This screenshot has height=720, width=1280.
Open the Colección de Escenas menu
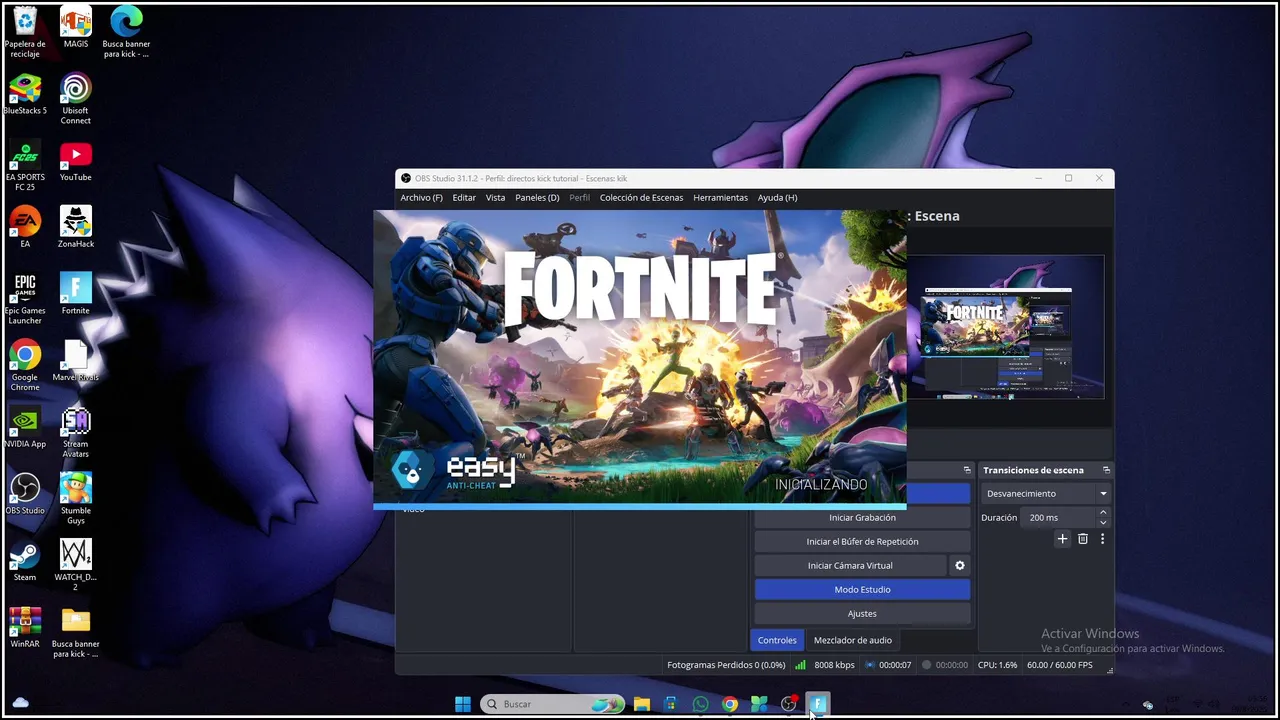[x=641, y=198]
